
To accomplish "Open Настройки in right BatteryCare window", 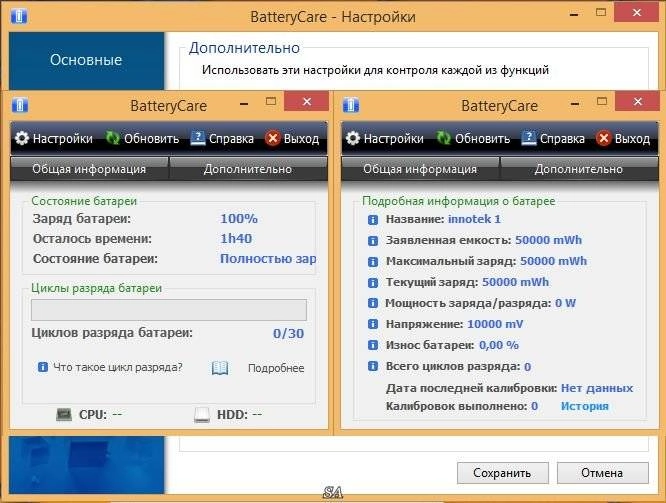I will tap(393, 138).
